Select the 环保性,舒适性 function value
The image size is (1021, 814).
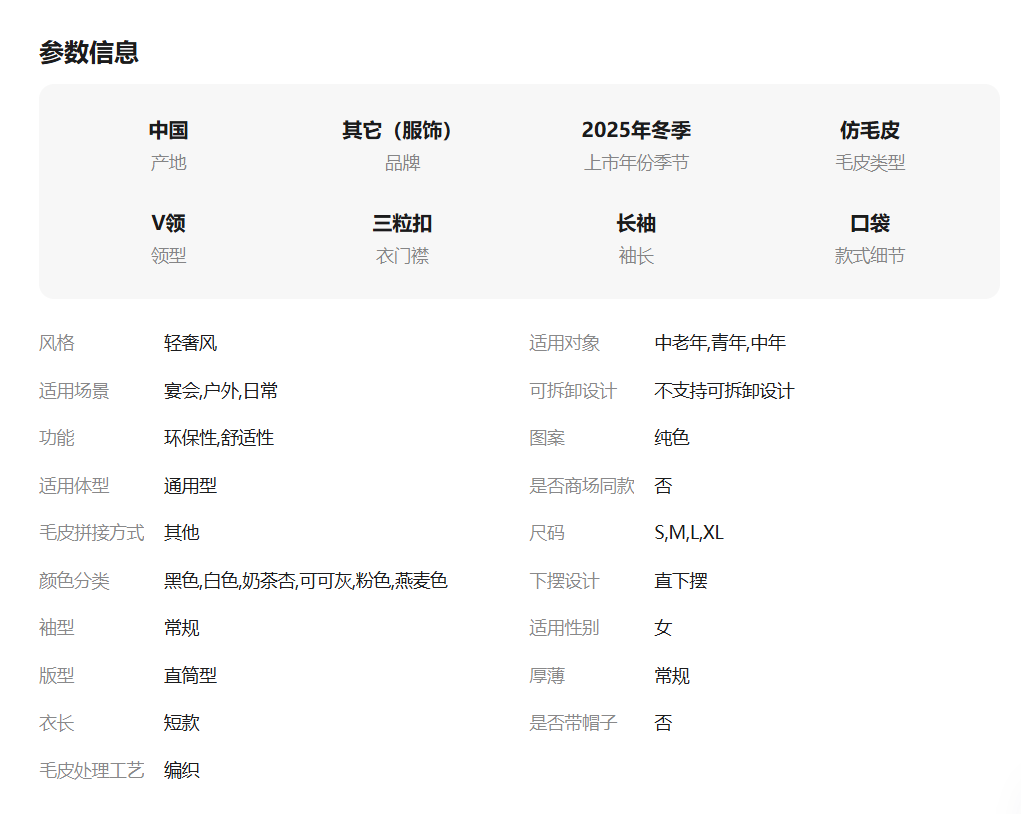218,438
